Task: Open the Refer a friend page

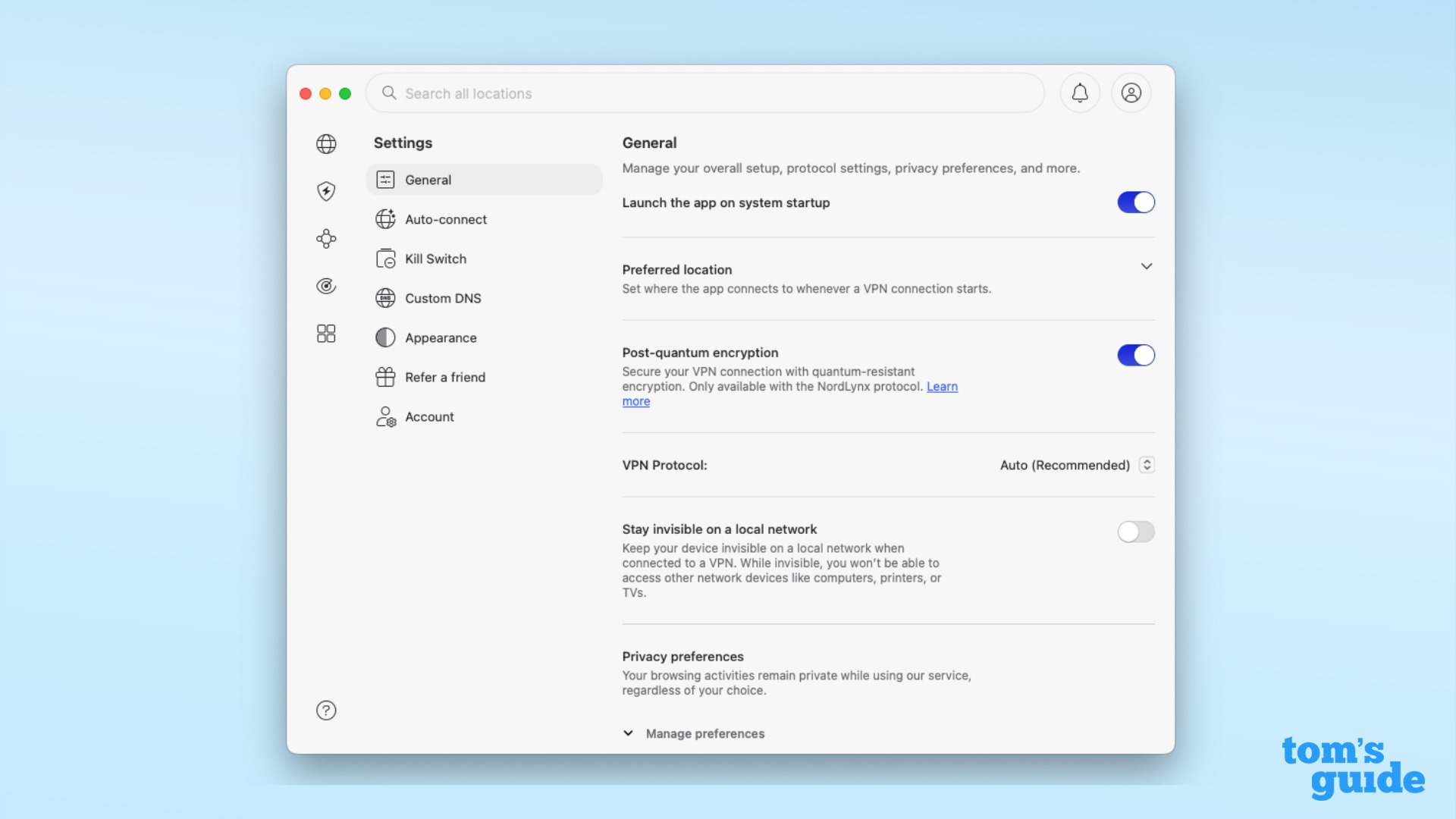Action: pos(445,377)
